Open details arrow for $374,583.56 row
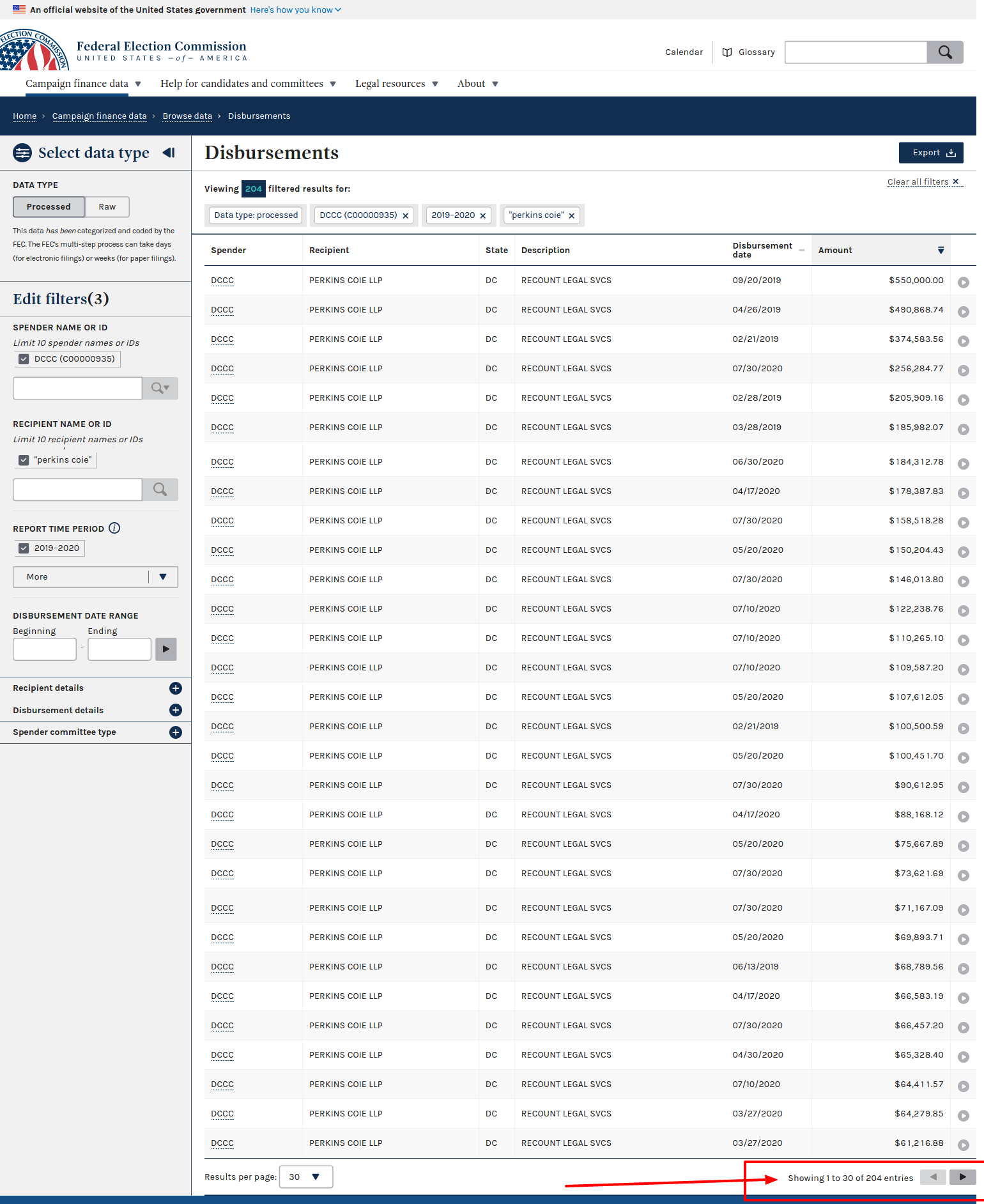This screenshot has width=984, height=1204. pyautogui.click(x=964, y=341)
